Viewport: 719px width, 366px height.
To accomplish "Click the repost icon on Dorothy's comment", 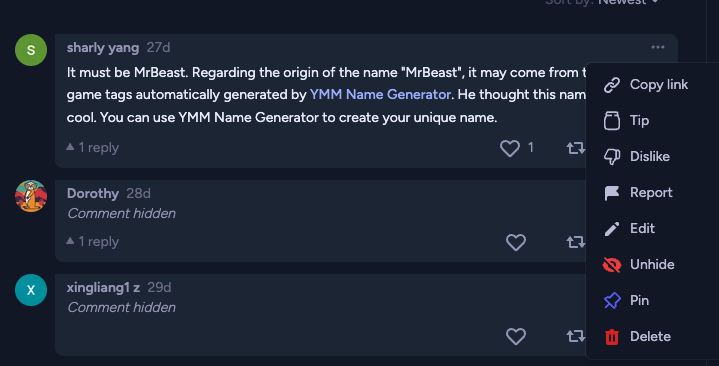I will pyautogui.click(x=576, y=242).
